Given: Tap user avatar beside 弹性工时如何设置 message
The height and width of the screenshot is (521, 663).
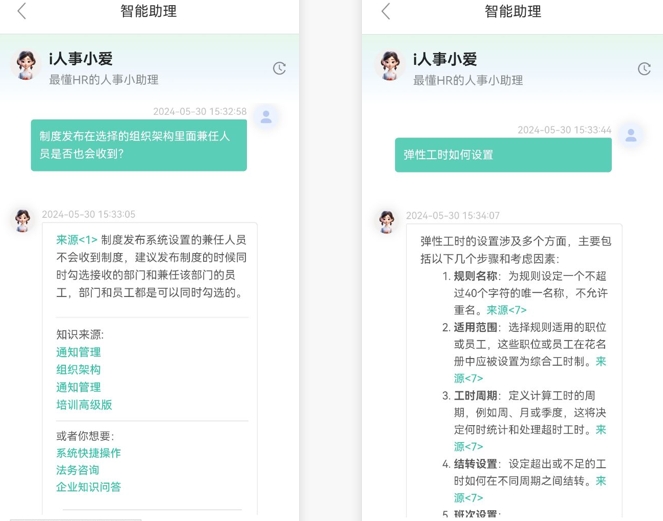Looking at the screenshot, I should coord(631,136).
